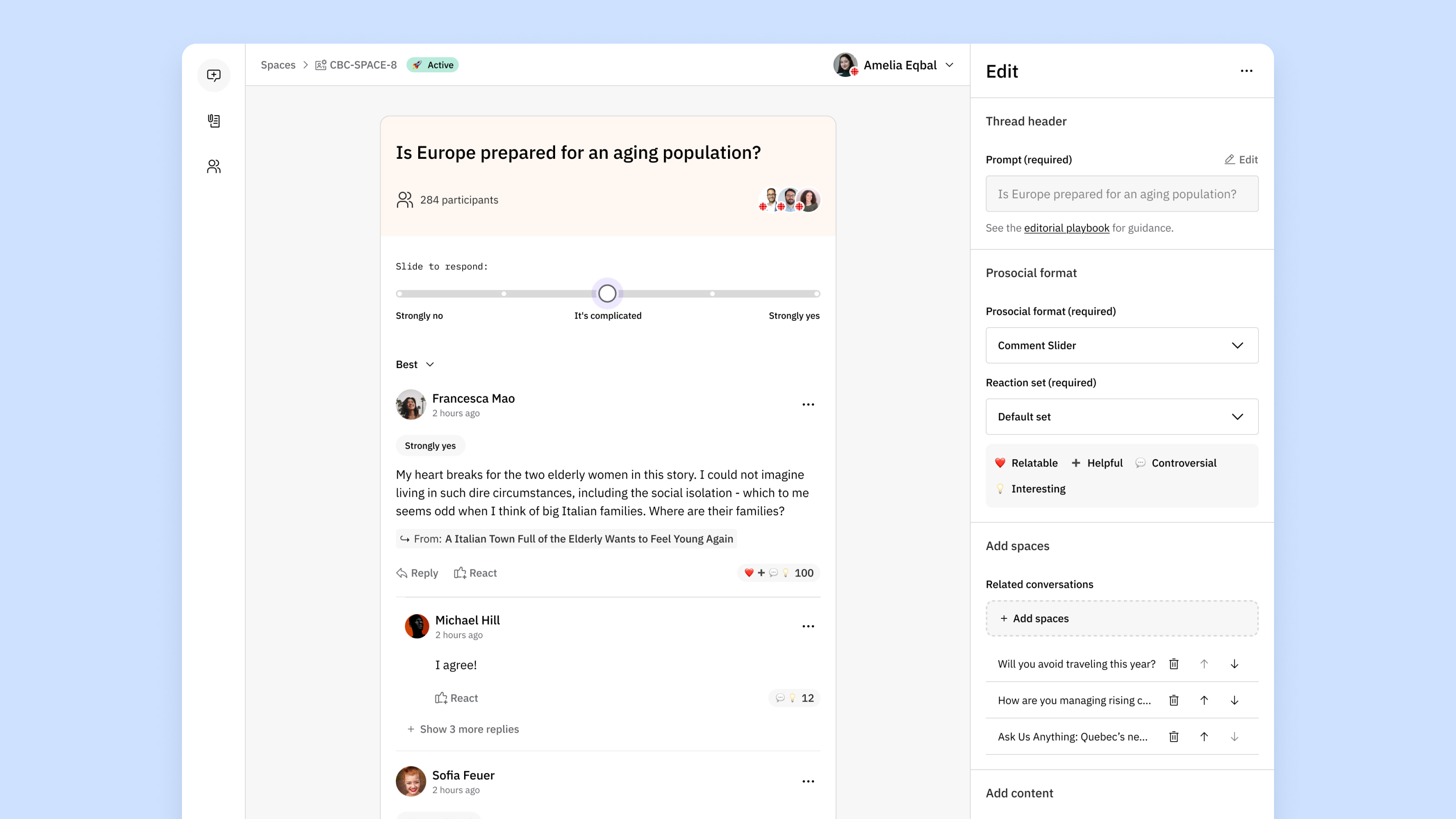This screenshot has width=1456, height=819.
Task: Click the Controversial speech bubble reaction
Action: pos(1176,463)
